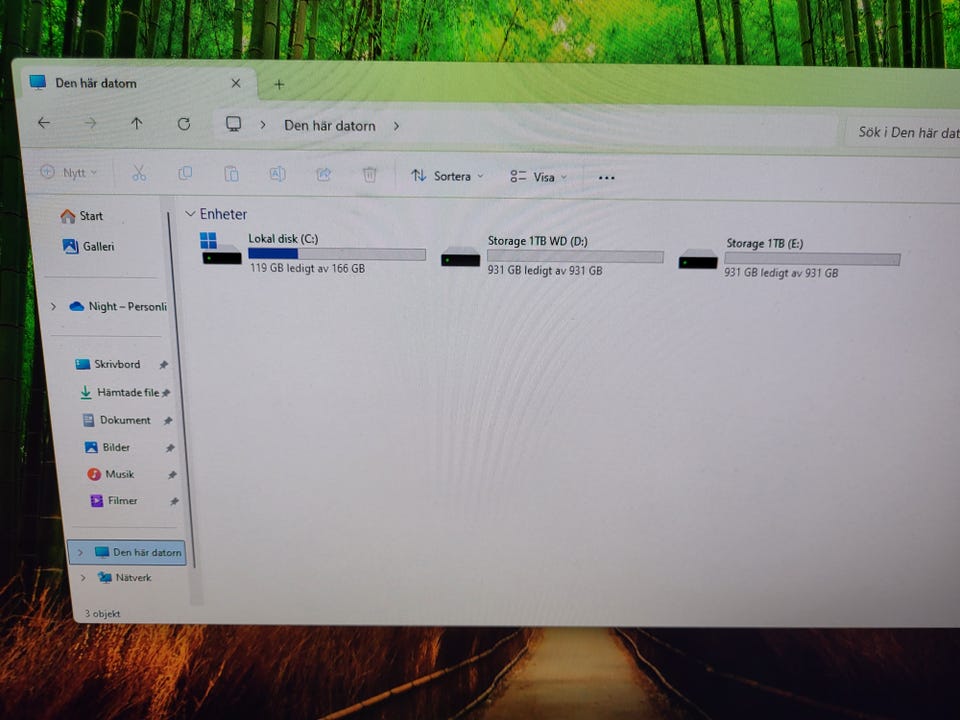The image size is (960, 720).
Task: Open Filmer pinned folder
Action: click(114, 501)
